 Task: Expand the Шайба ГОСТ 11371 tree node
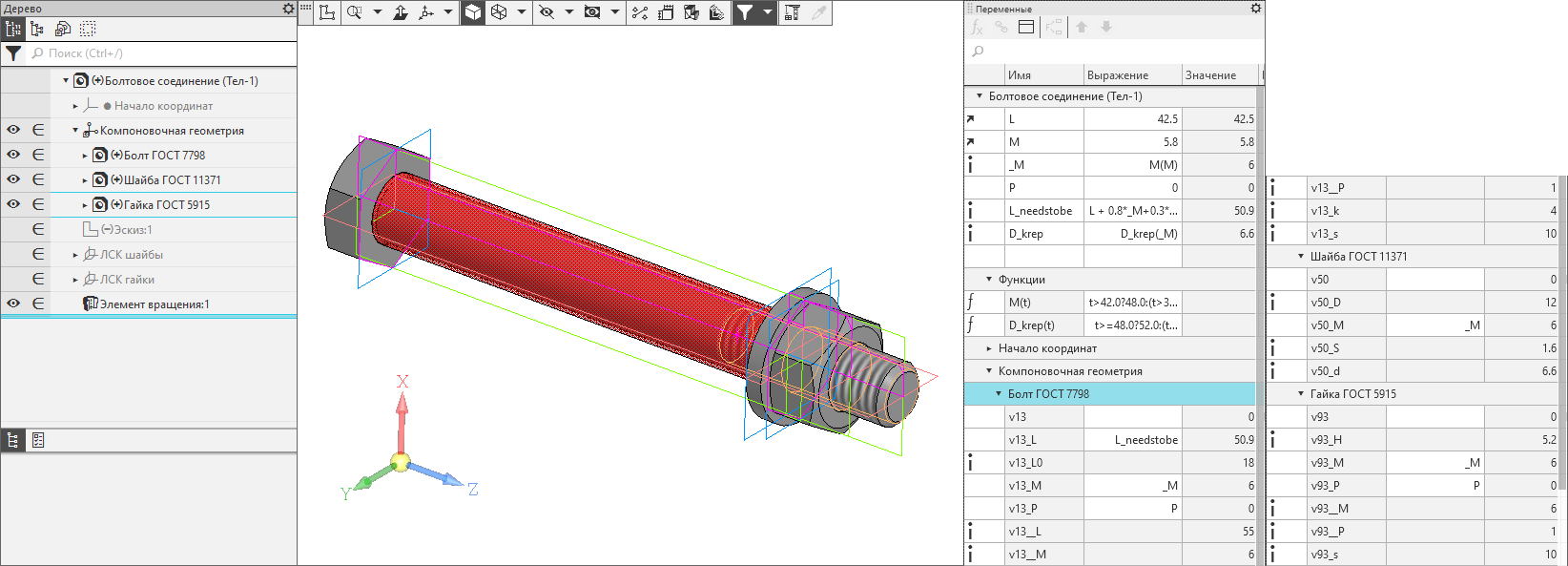(85, 180)
